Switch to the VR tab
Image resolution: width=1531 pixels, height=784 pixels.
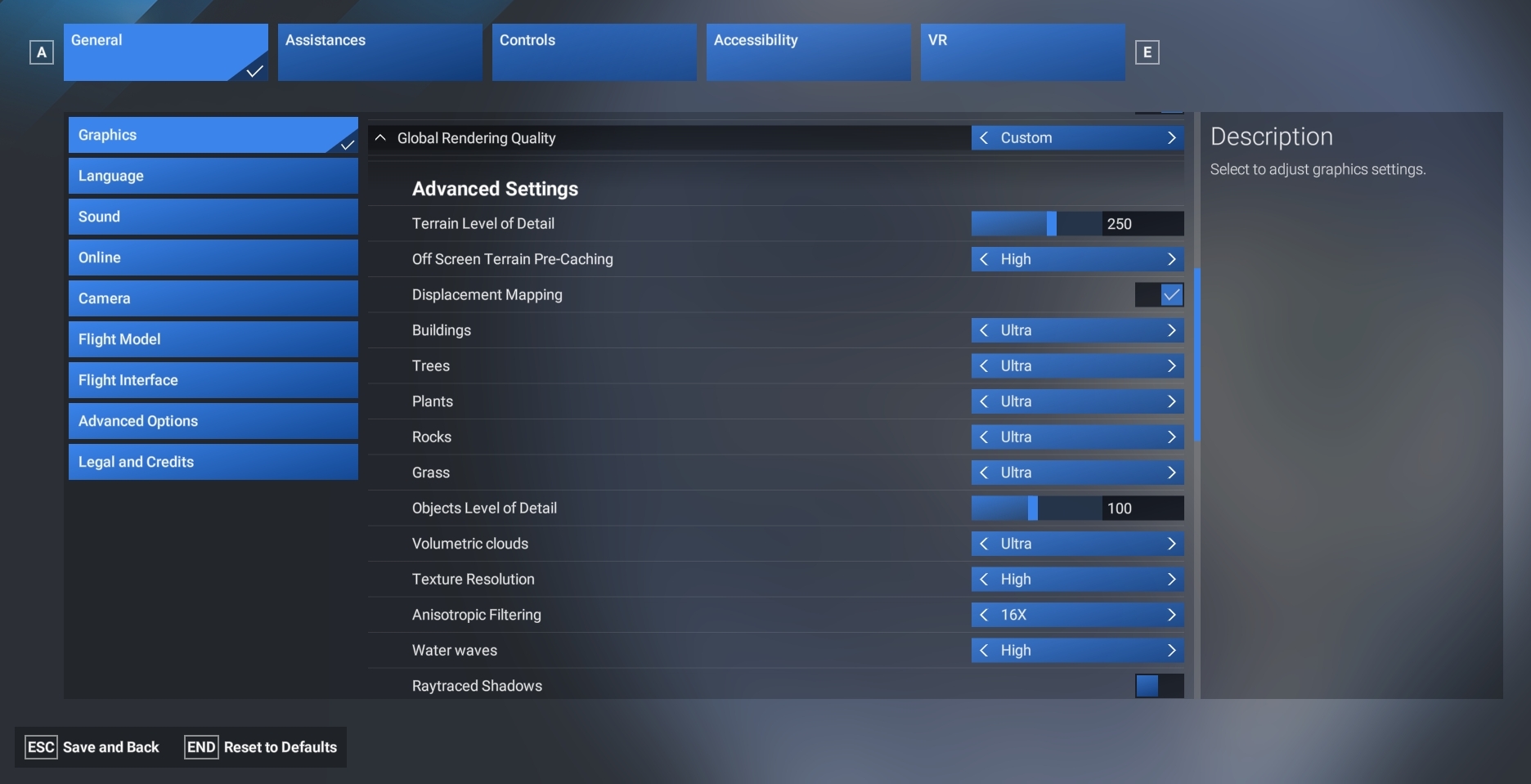pos(1023,52)
